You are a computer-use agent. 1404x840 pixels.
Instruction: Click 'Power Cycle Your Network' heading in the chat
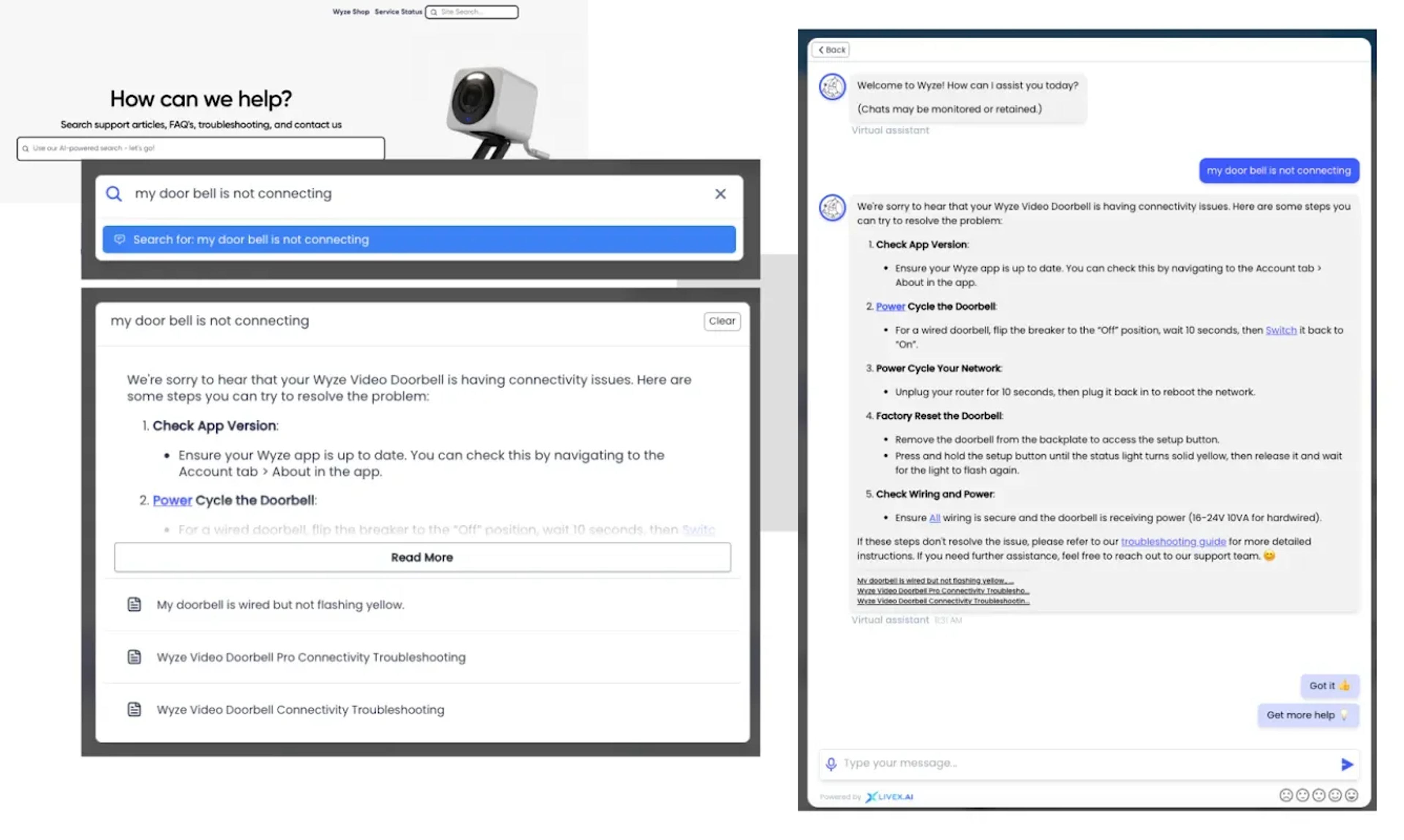(x=938, y=368)
